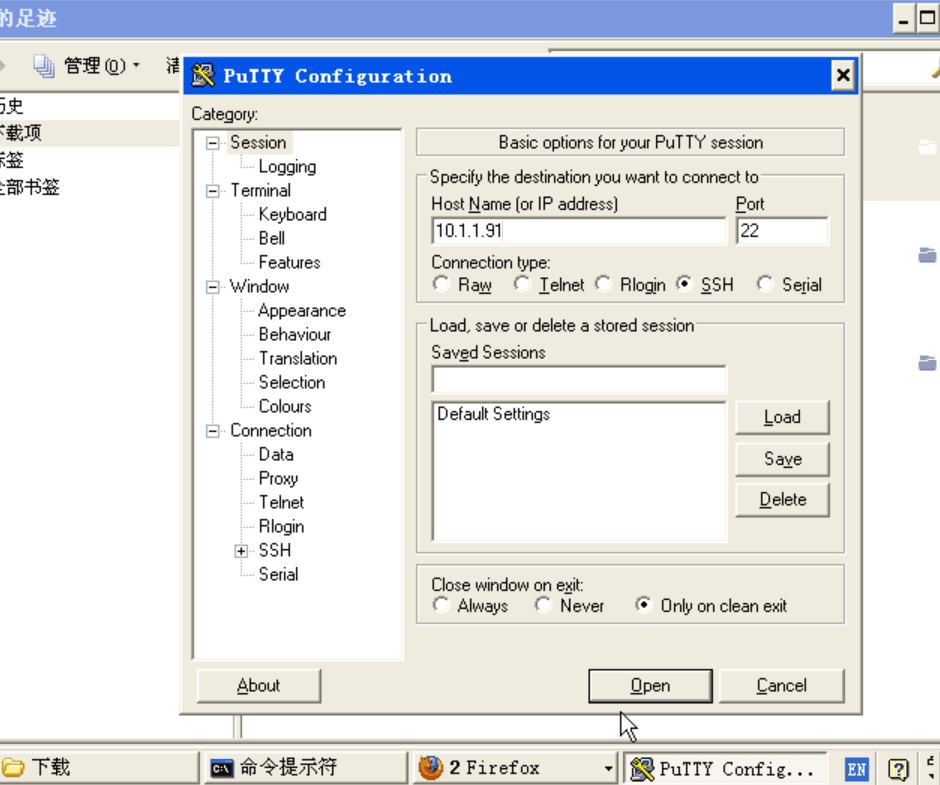
Task: Click 全部书签 in the background sidebar
Action: point(29,187)
